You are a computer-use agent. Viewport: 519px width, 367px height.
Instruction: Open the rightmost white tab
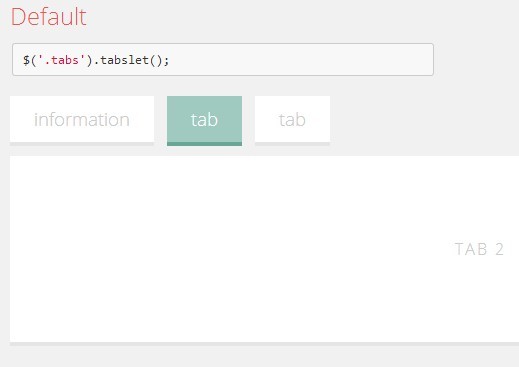click(x=292, y=119)
